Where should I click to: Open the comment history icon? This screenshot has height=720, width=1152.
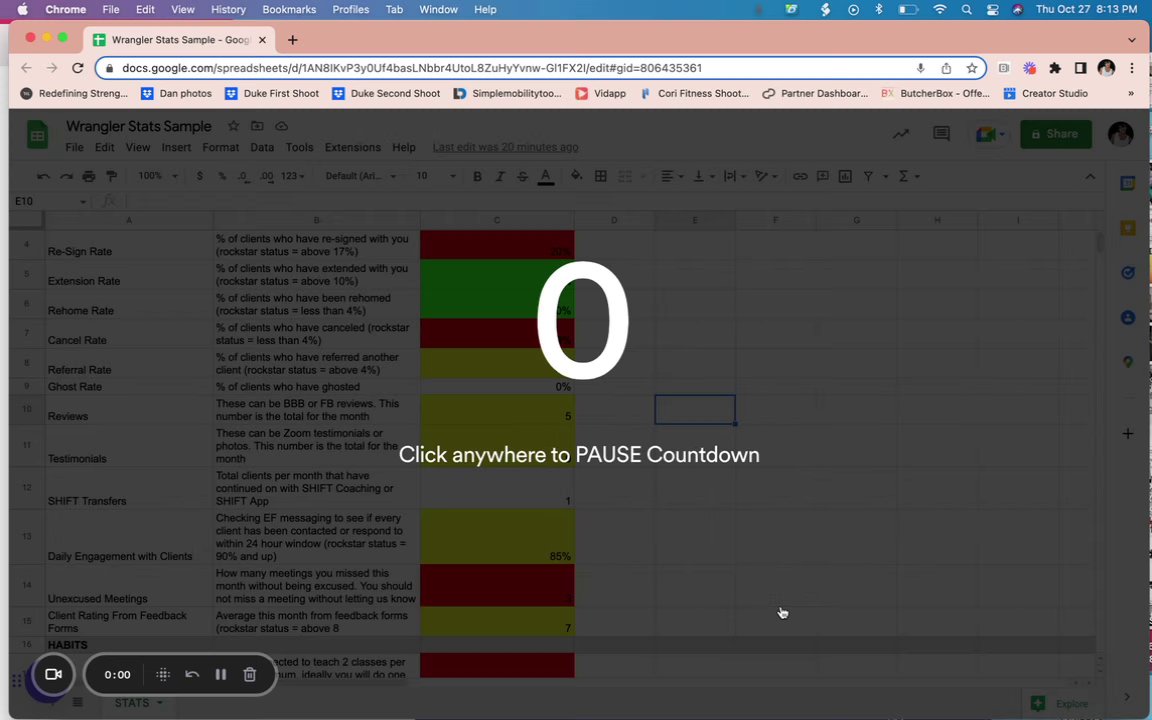941,134
